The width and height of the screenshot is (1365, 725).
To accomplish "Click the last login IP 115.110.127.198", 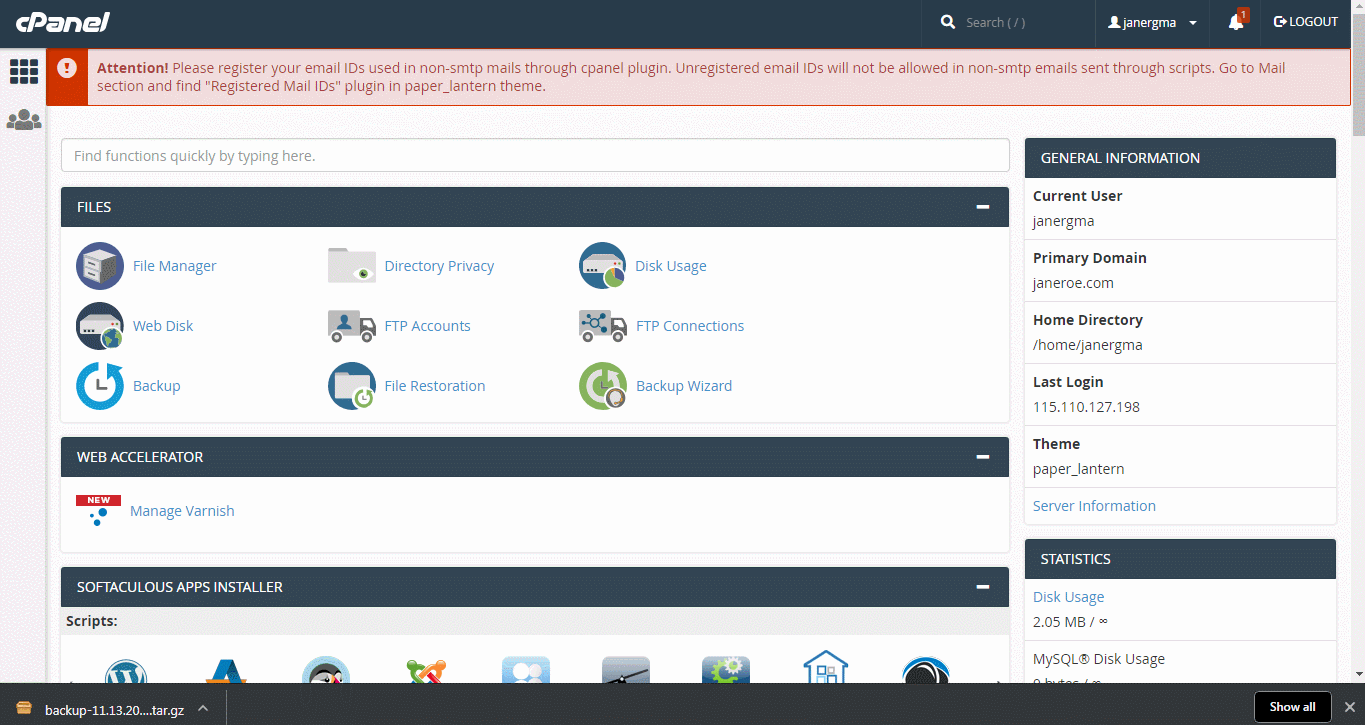I will click(x=1086, y=407).
